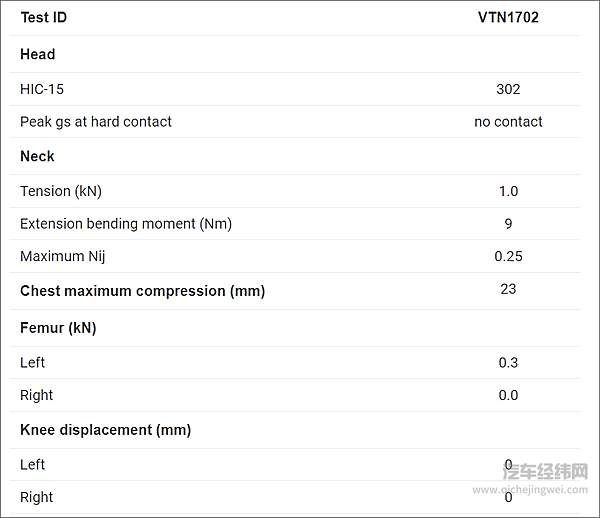Select the Maximum Nij value 0.25
600x518 pixels.
pyautogui.click(x=508, y=257)
